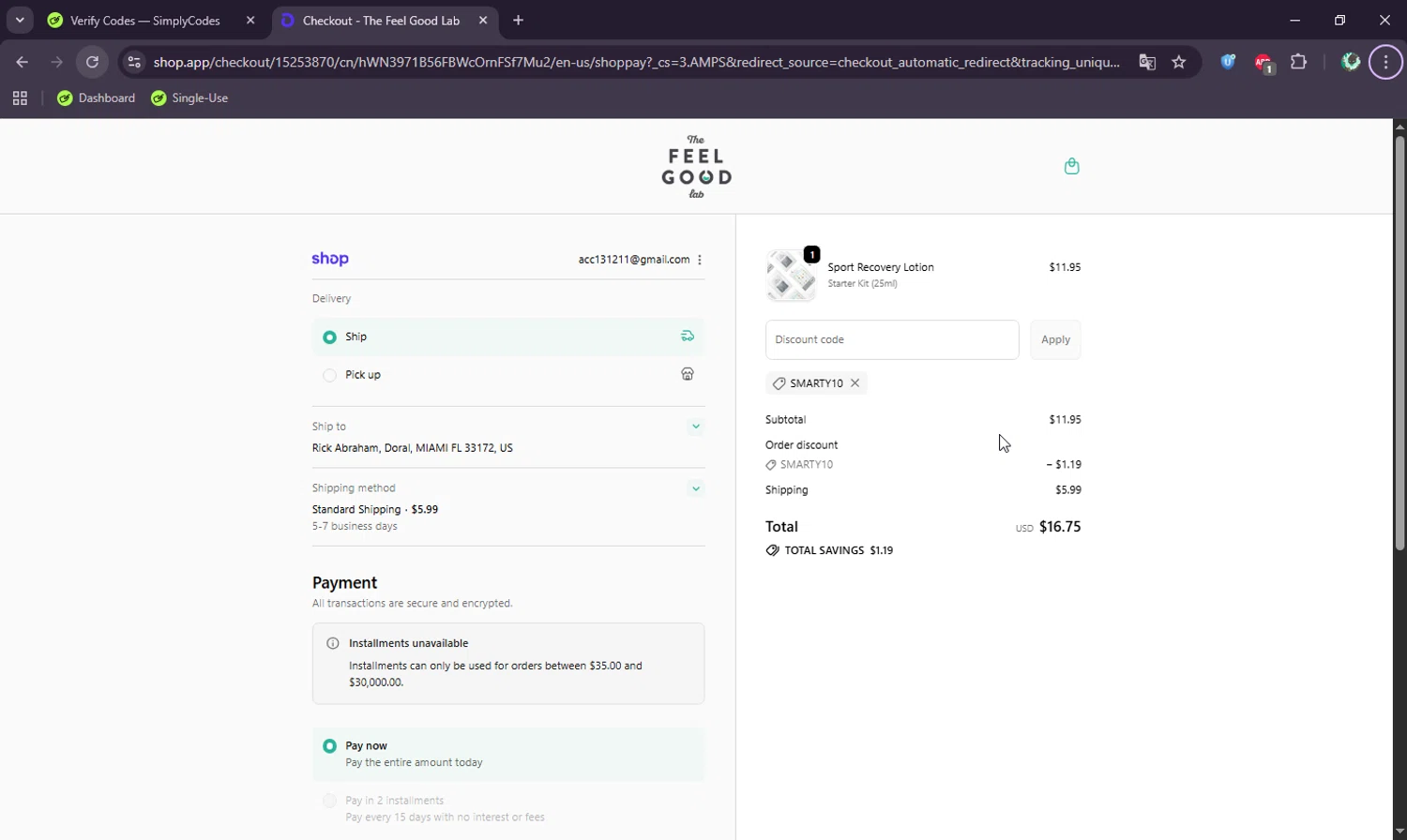The width and height of the screenshot is (1407, 840).
Task: Click the shop.app checkout URL in address bar
Action: [636, 62]
